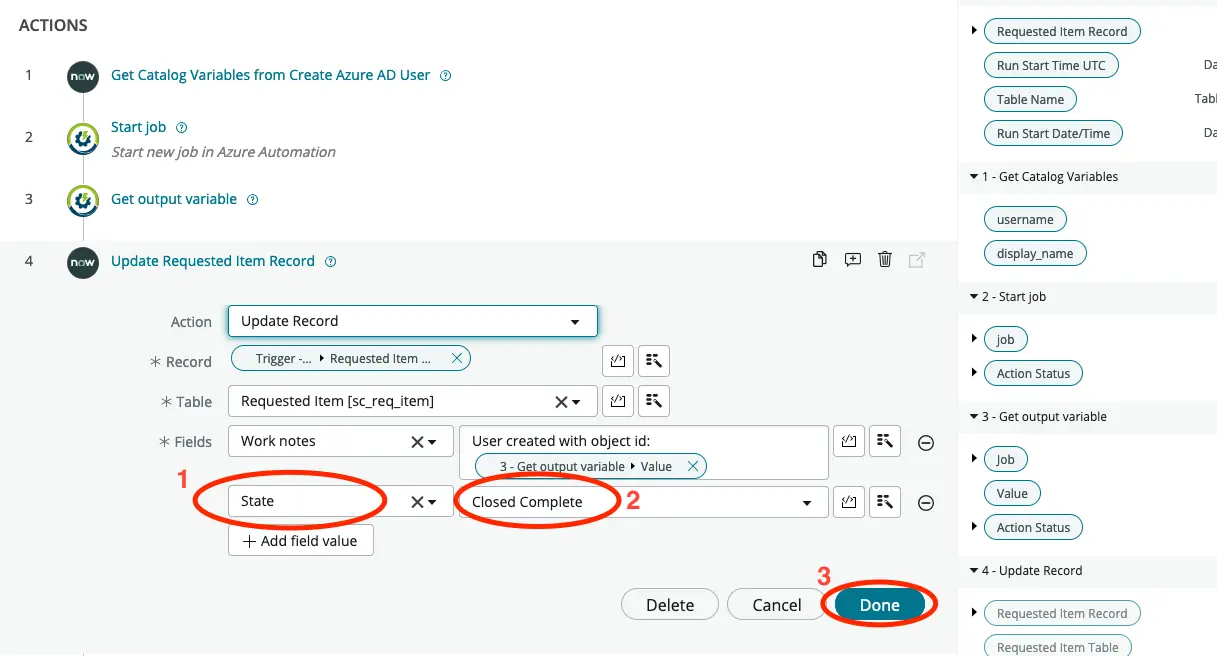Screen dimensions: 1217x656
Task: Select the "username" data pill
Action: pos(1025,218)
